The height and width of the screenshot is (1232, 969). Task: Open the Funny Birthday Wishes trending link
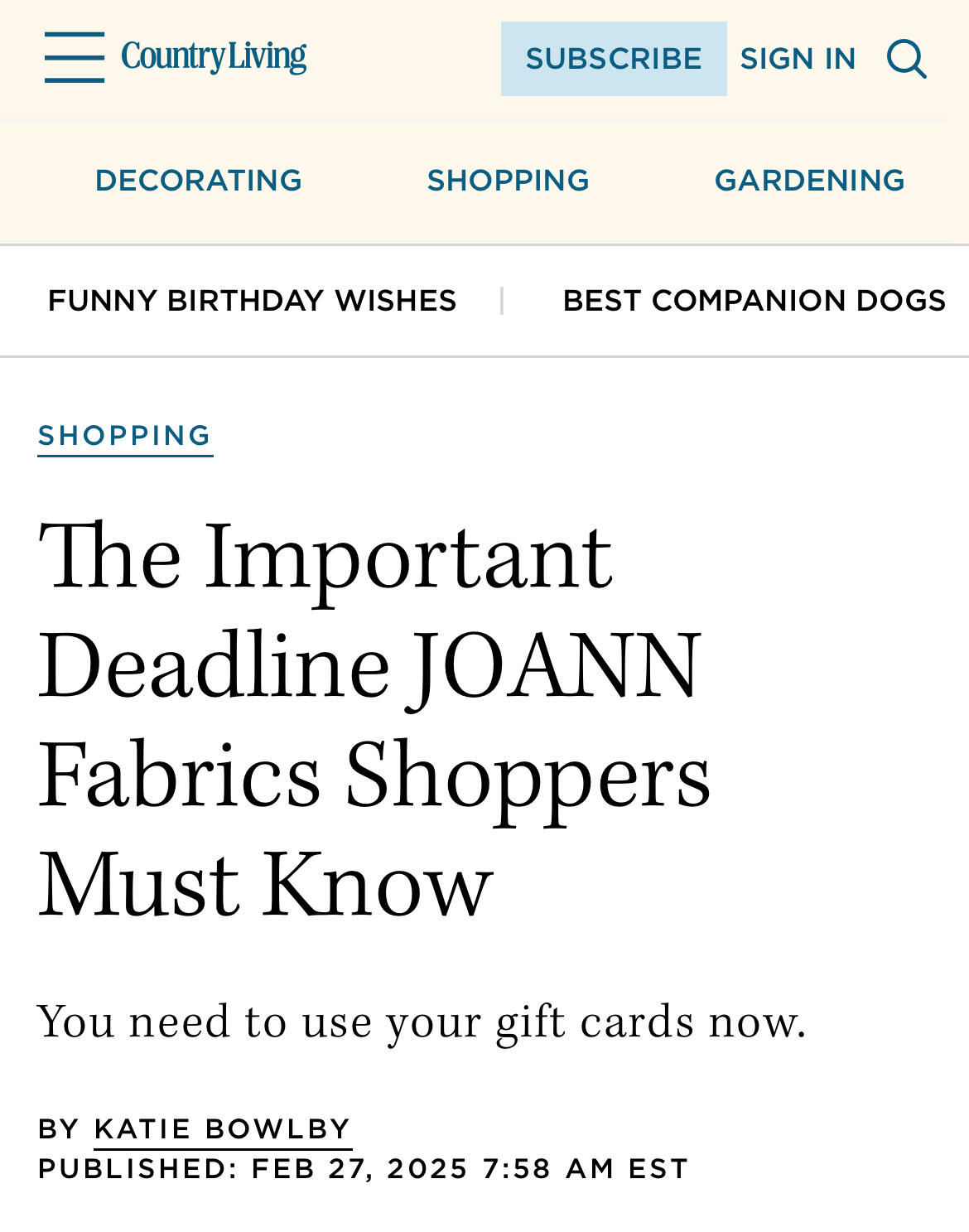(x=252, y=301)
